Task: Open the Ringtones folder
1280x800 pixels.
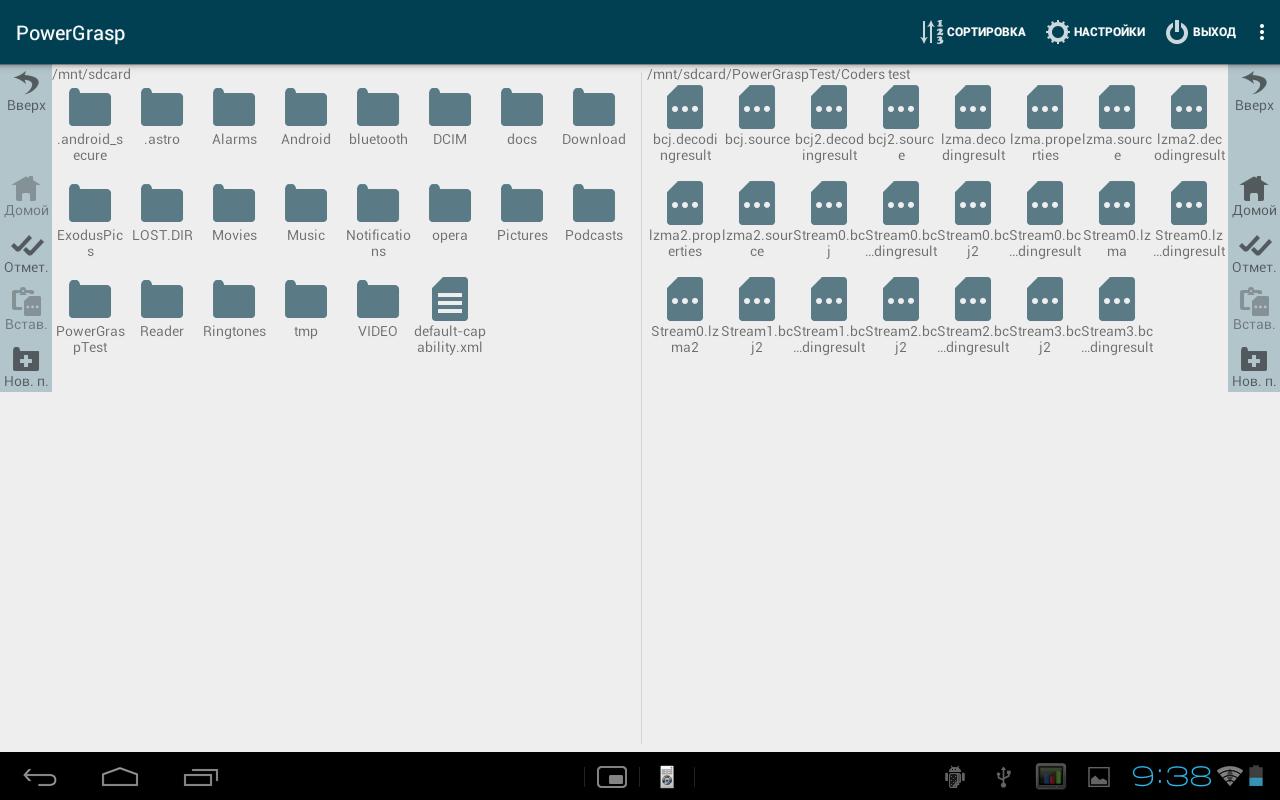Action: pos(234,309)
